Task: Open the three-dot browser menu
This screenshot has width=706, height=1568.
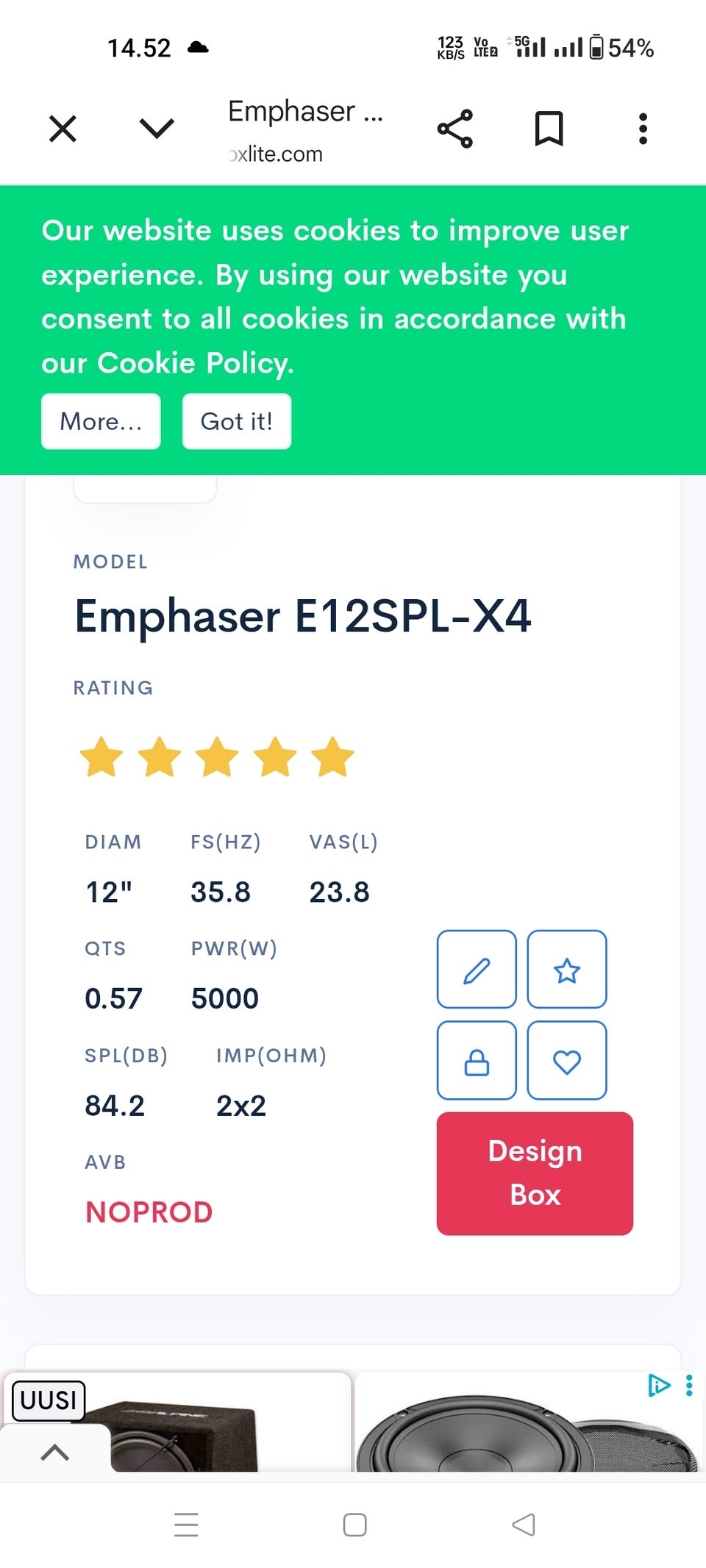Action: pyautogui.click(x=643, y=129)
